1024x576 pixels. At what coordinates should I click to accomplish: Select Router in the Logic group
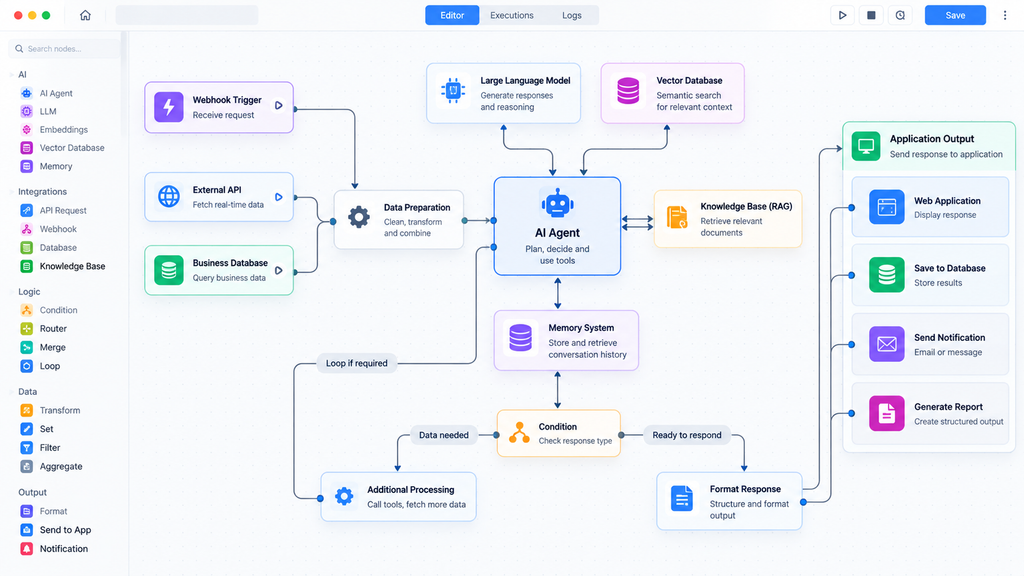[53, 328]
